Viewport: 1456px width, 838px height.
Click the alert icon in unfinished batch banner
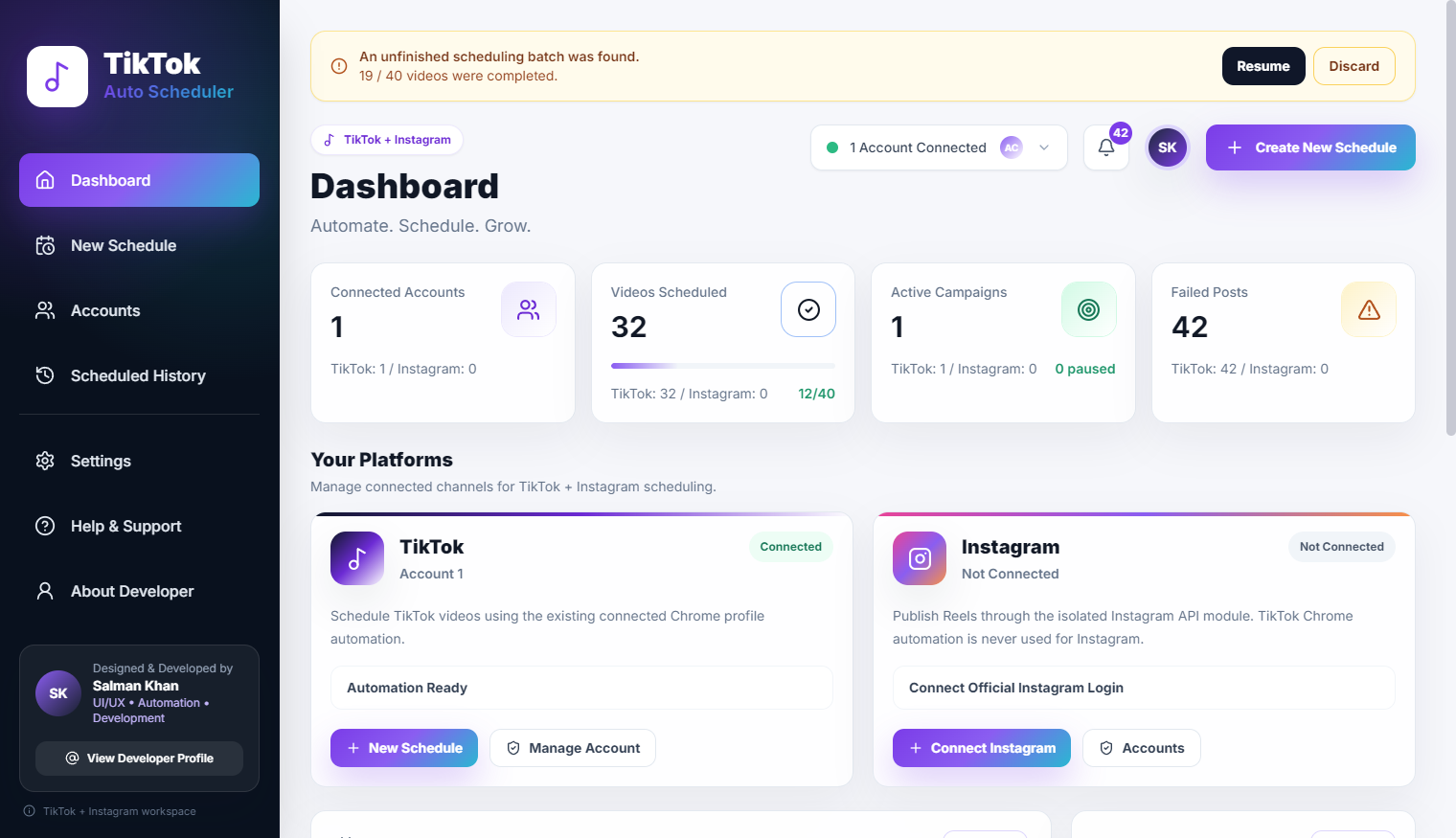[339, 66]
